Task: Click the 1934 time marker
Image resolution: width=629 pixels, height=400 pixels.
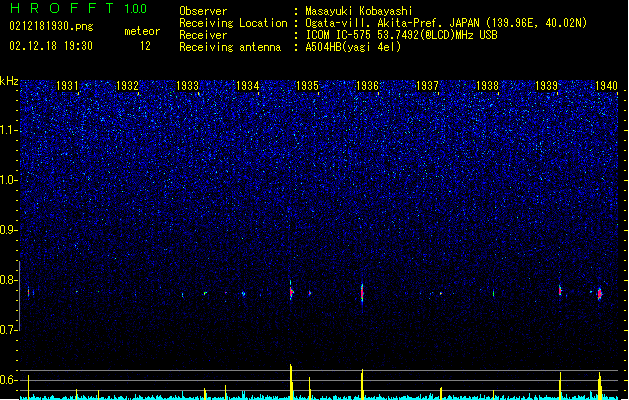Action: pos(248,85)
